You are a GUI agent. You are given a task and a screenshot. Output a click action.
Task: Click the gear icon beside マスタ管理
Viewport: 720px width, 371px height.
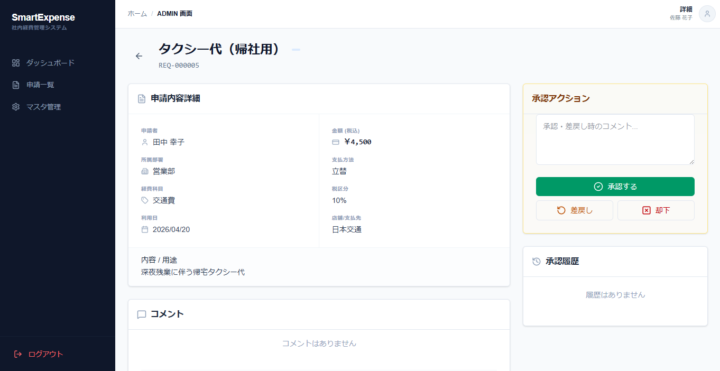click(x=16, y=107)
